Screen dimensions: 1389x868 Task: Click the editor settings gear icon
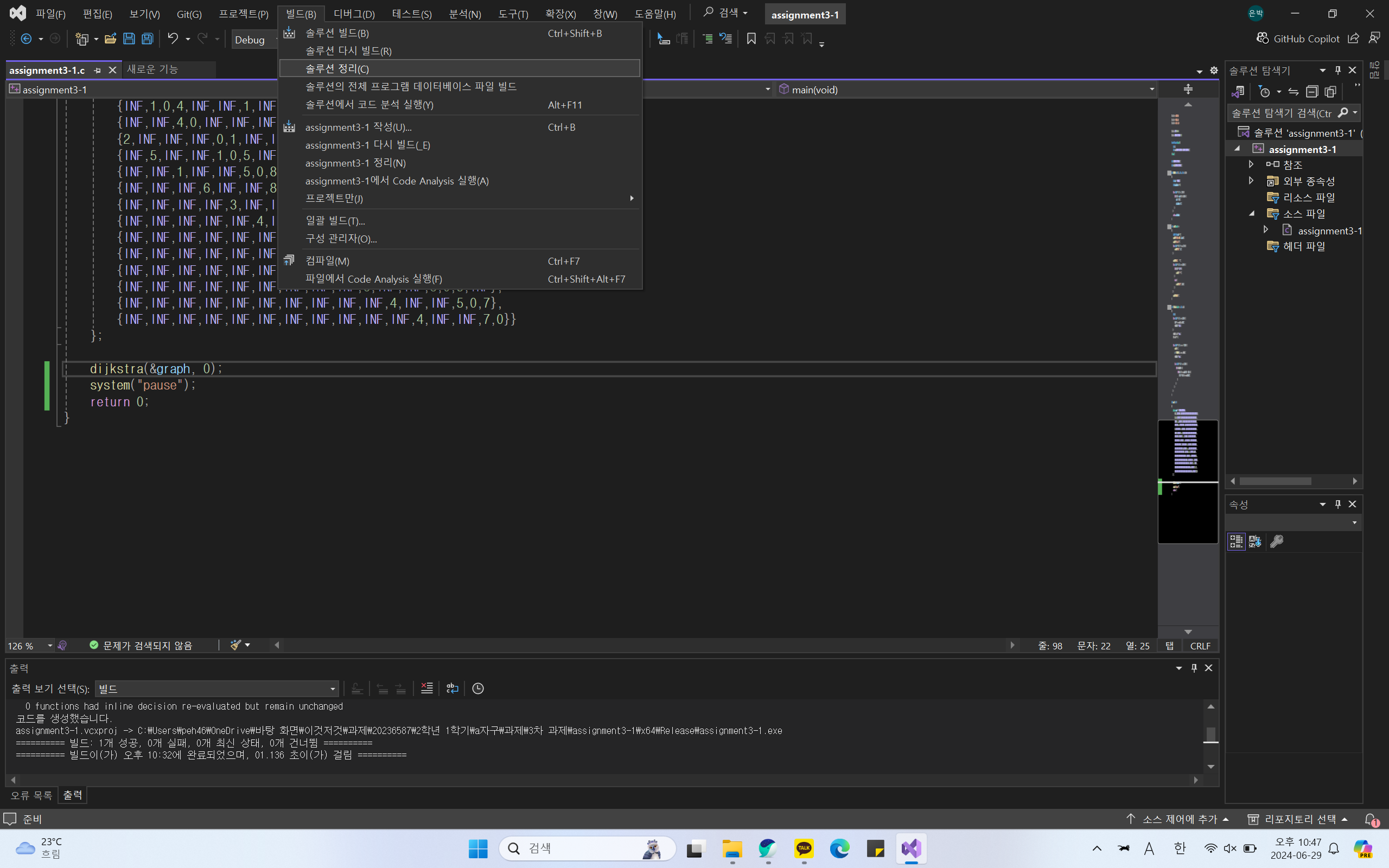pos(1213,70)
